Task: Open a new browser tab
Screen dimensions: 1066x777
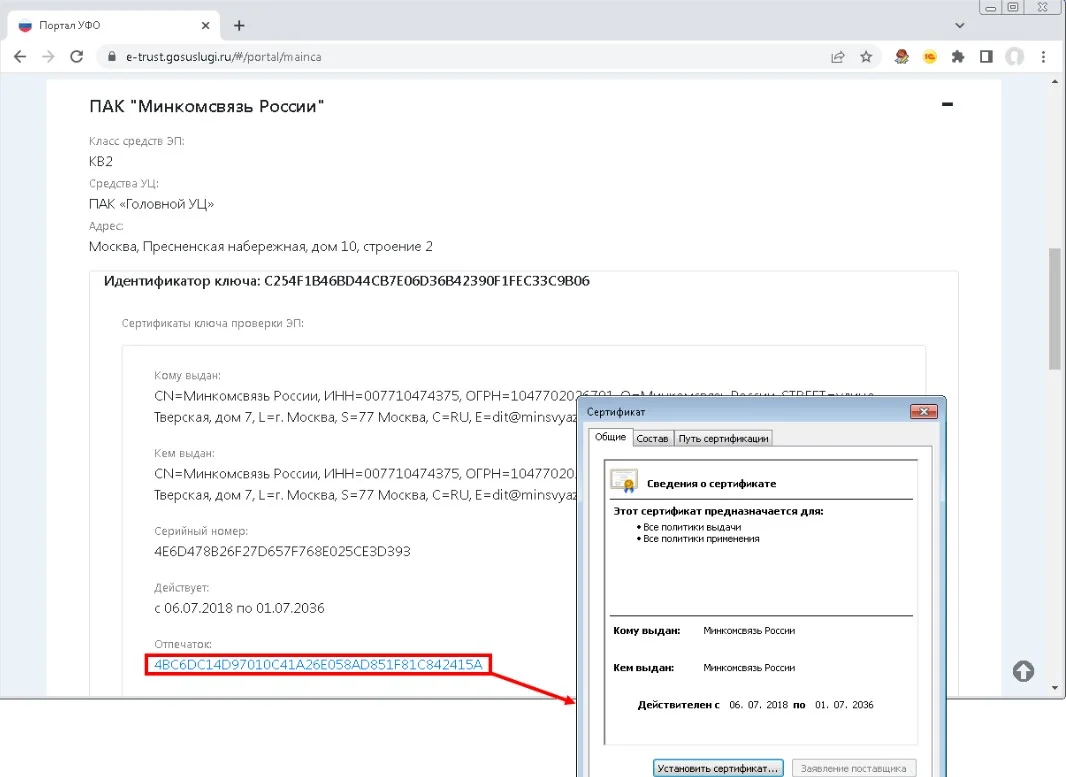Action: (239, 25)
